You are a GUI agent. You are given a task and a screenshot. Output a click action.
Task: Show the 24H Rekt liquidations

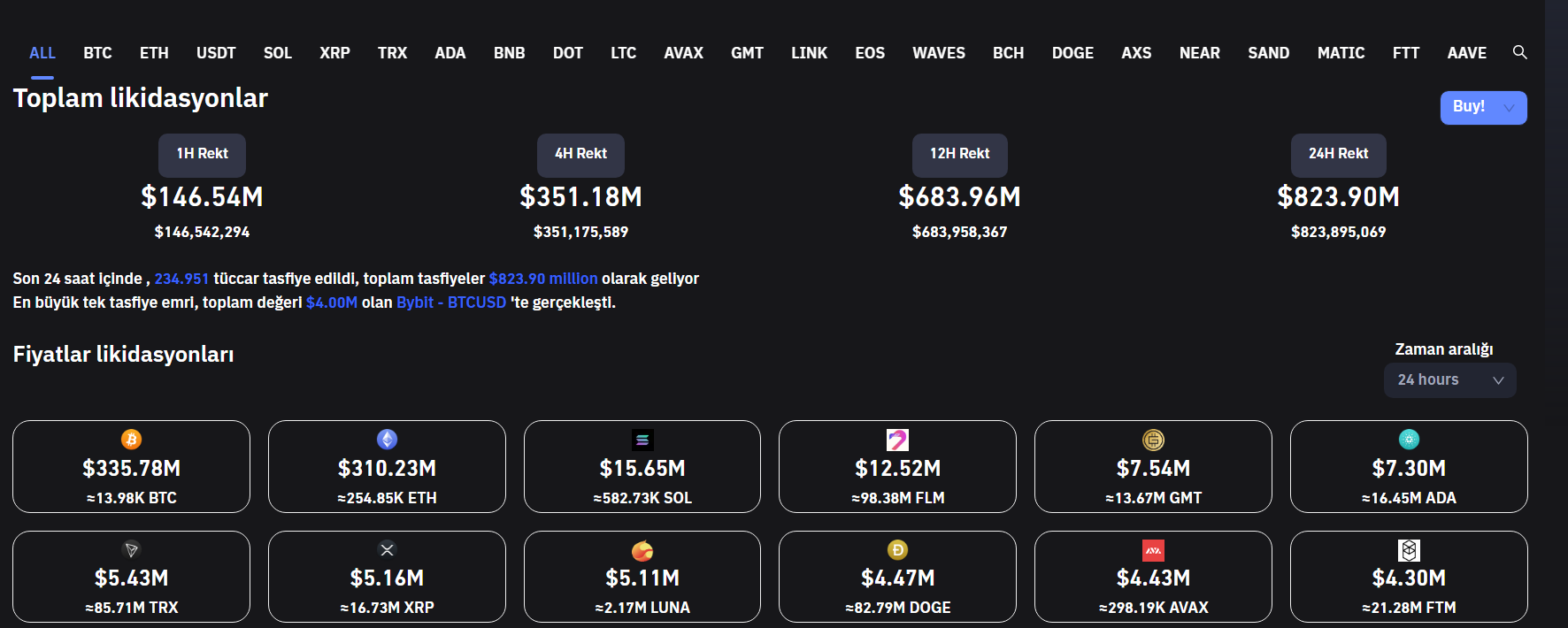[x=1338, y=155]
